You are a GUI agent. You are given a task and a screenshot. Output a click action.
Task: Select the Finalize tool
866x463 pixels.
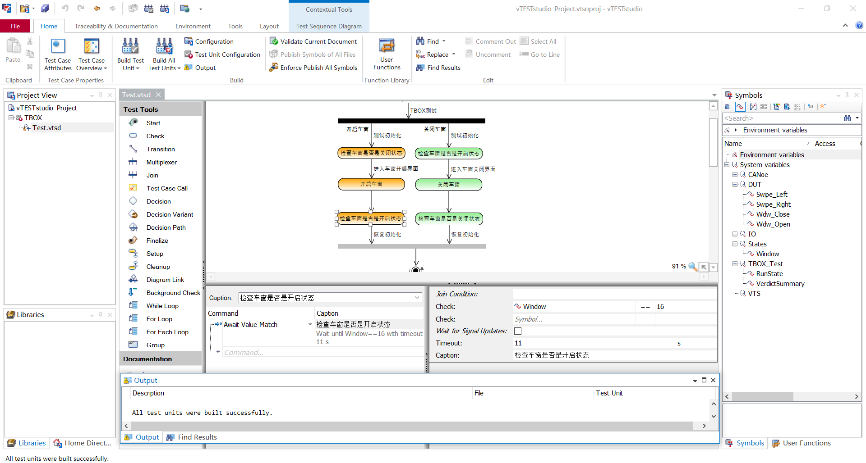click(157, 241)
